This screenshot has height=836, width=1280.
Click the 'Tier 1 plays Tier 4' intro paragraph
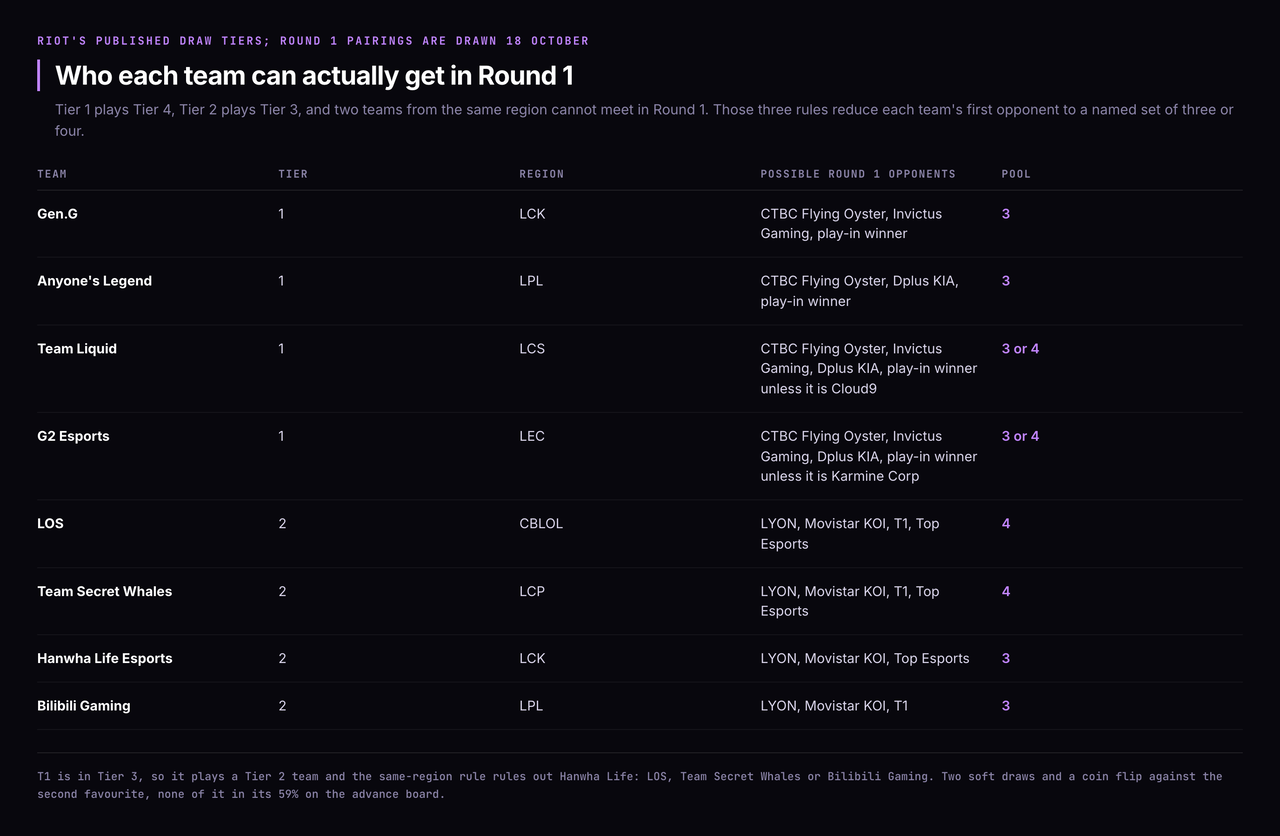click(644, 120)
